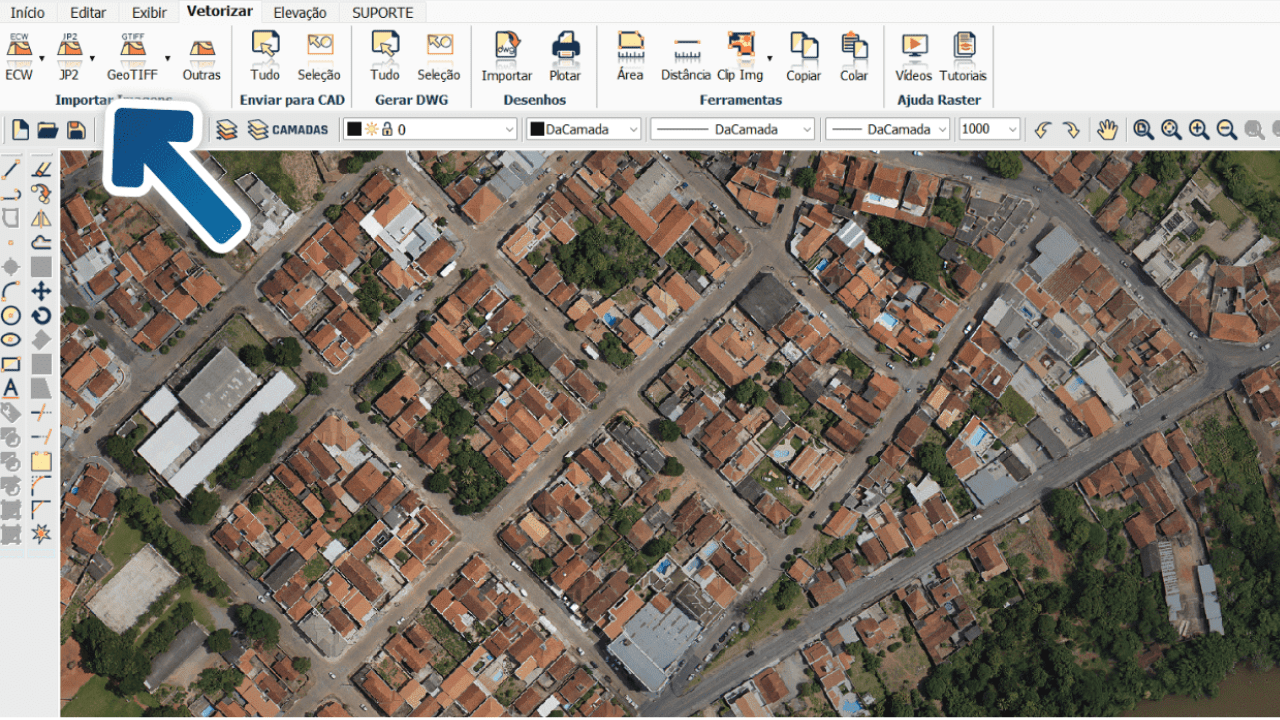
Task: Switch to the Início tab
Action: 27,12
